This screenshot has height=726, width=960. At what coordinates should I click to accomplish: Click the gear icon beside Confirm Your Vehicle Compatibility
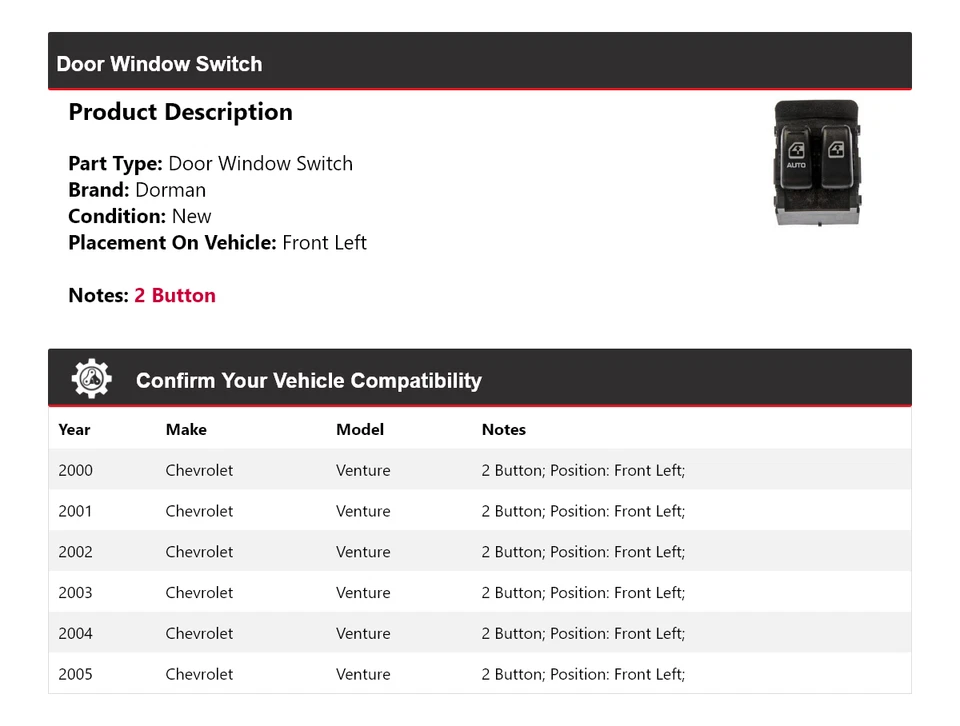tap(92, 379)
